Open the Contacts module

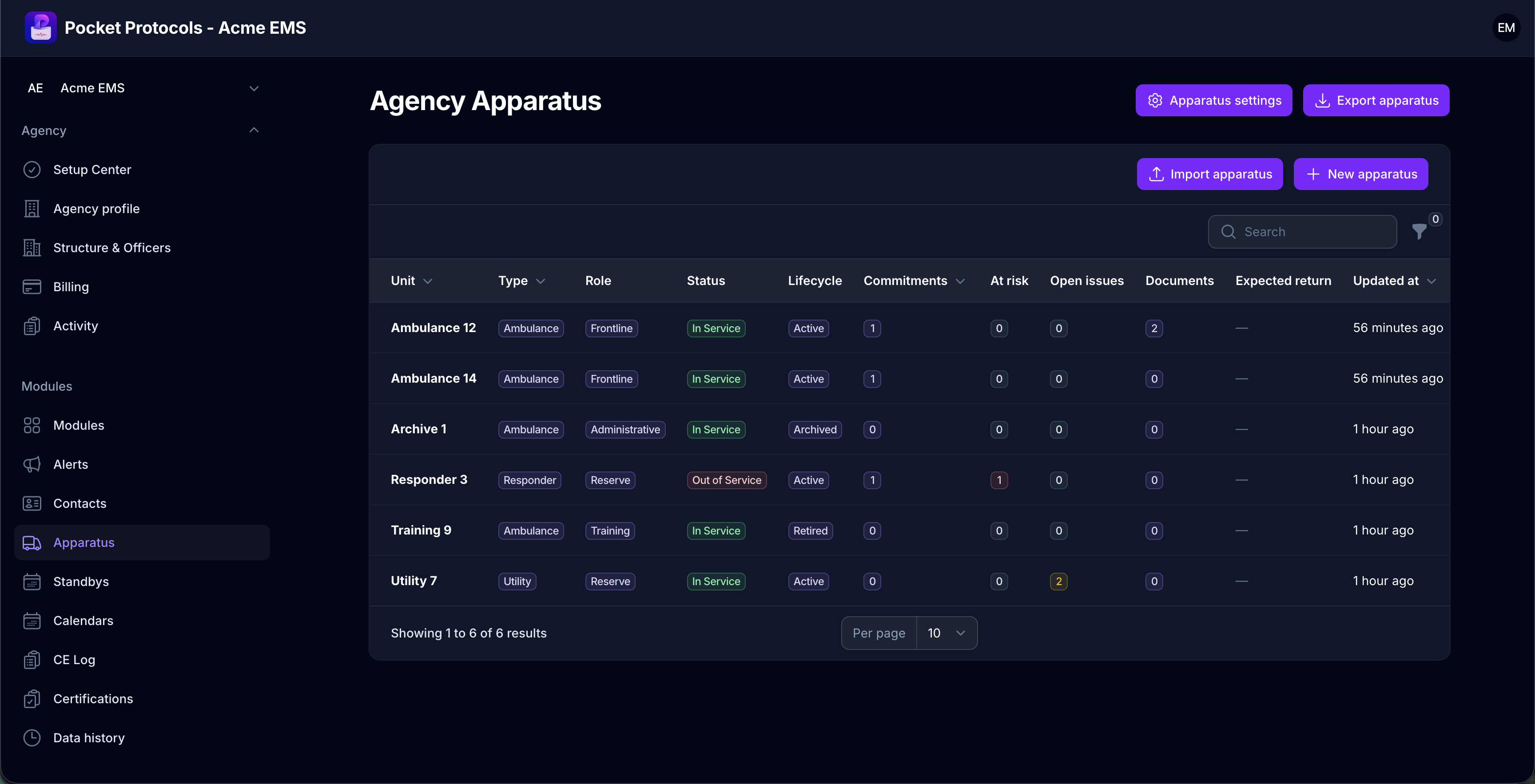[143, 503]
